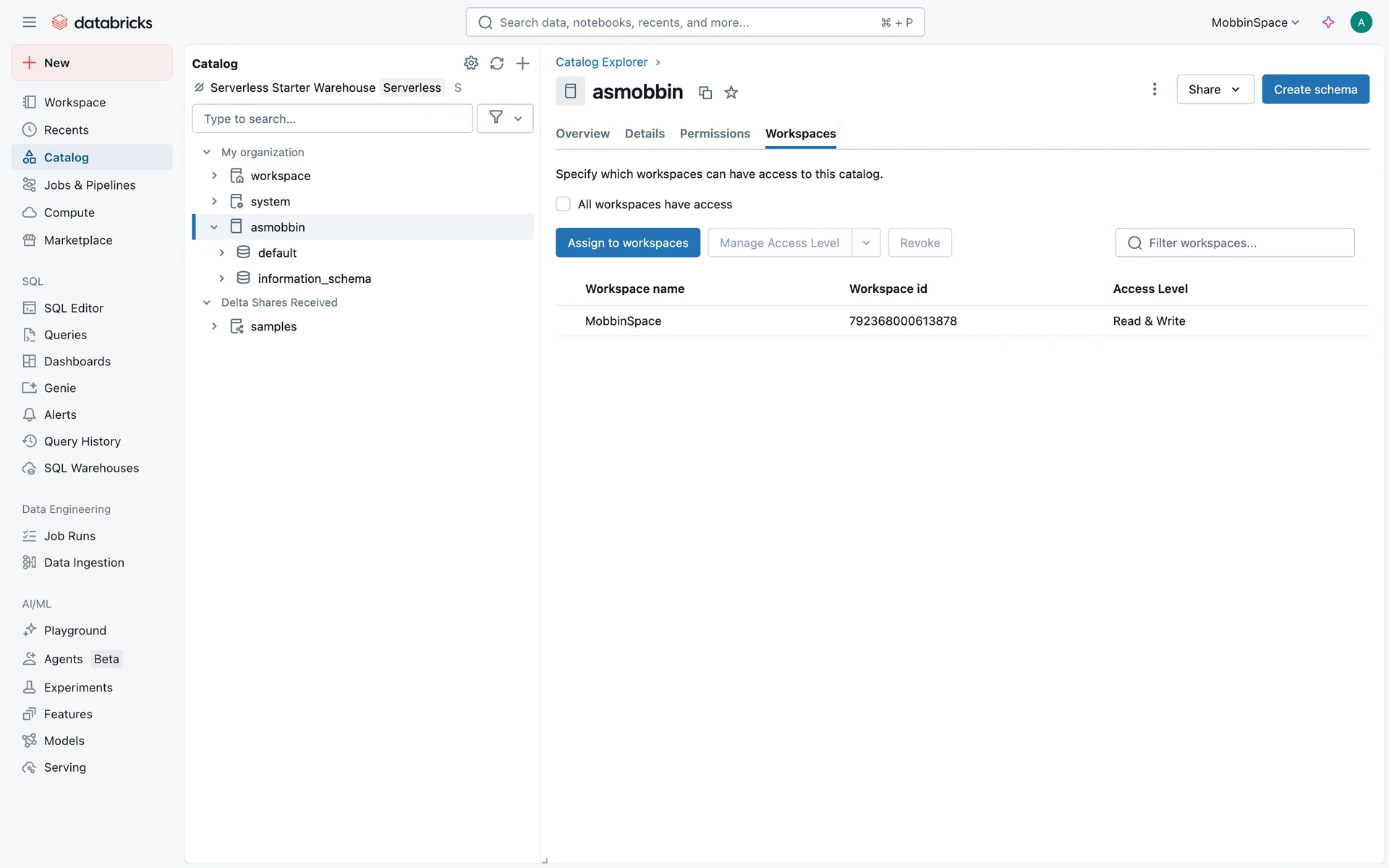Refresh the catalog tree
The image size is (1389, 868).
496,63
